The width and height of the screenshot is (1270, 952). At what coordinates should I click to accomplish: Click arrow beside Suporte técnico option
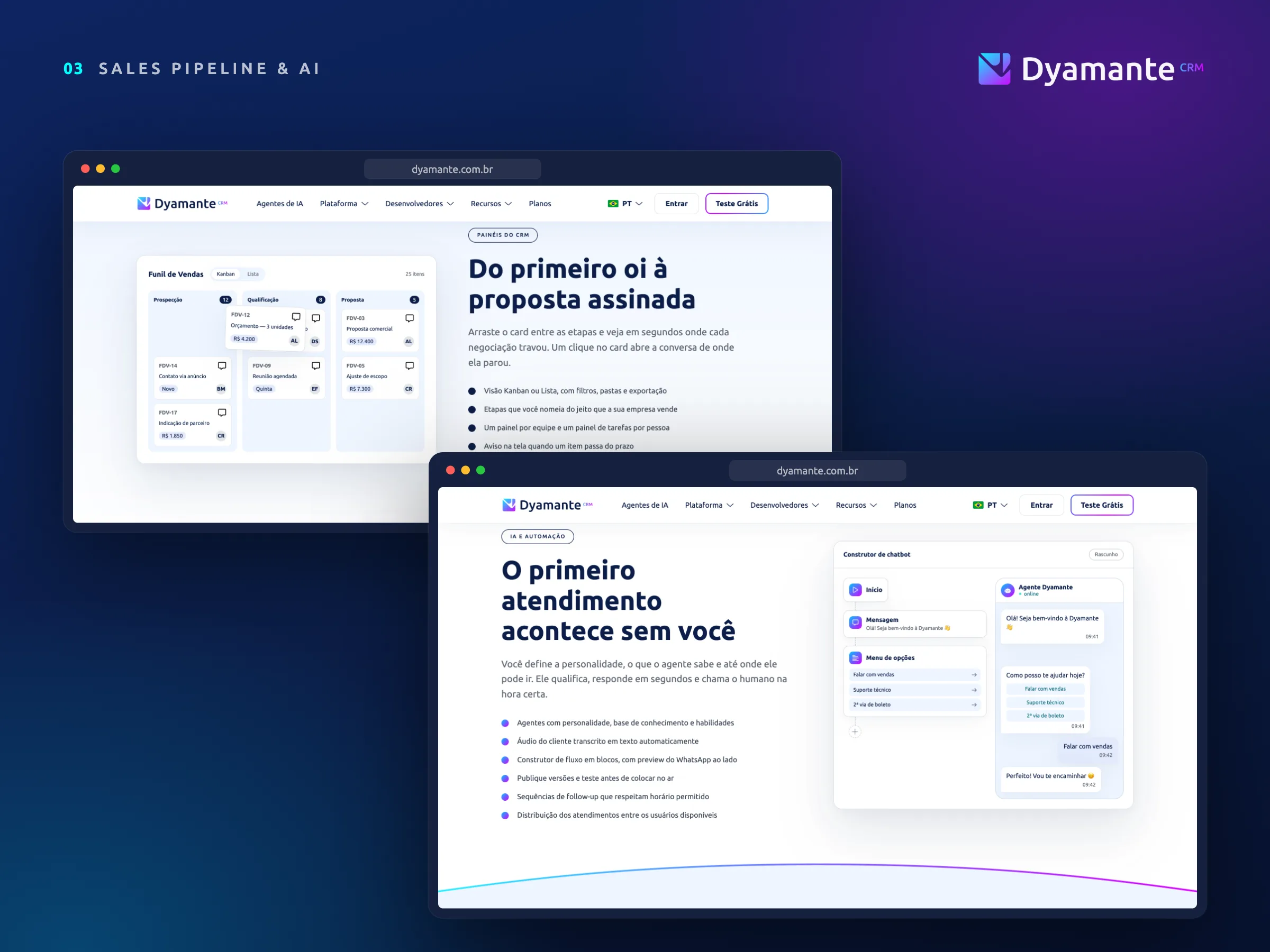(x=974, y=690)
